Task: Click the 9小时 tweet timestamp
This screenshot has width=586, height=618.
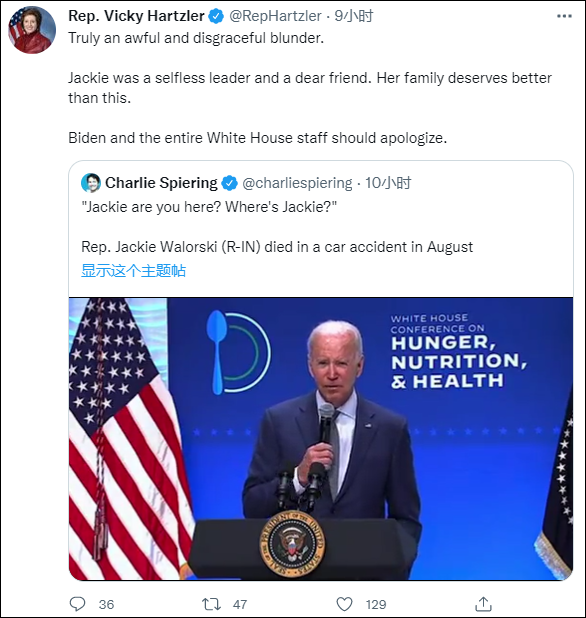Action: [354, 16]
